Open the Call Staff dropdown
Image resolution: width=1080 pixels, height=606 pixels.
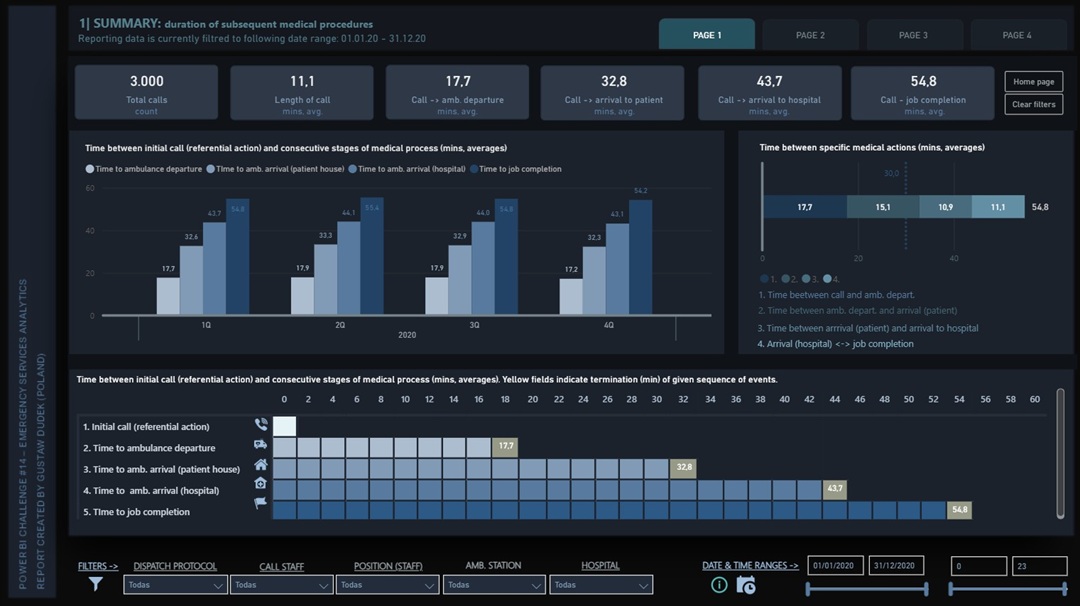tap(281, 585)
